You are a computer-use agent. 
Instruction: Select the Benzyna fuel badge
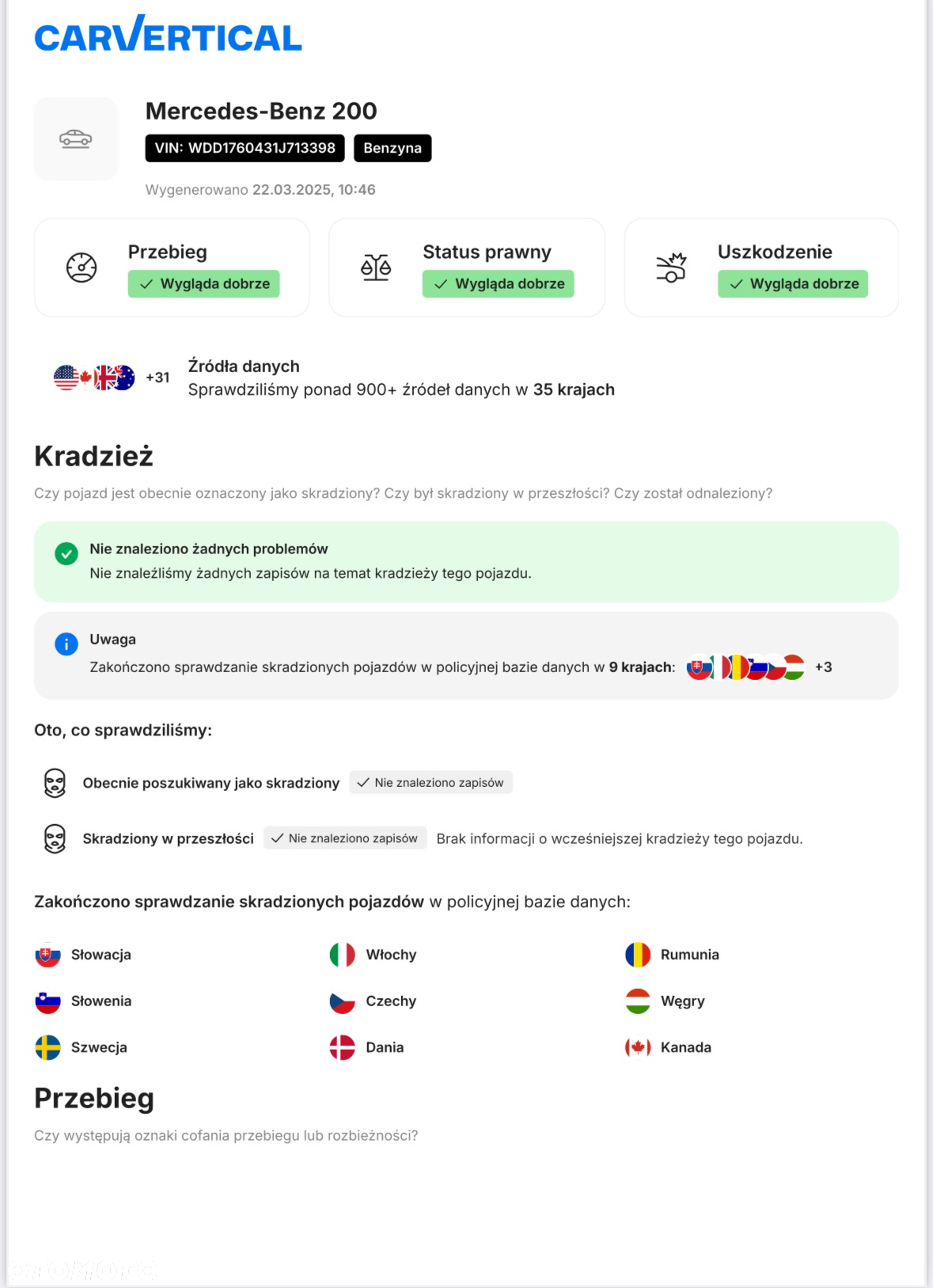pos(393,148)
